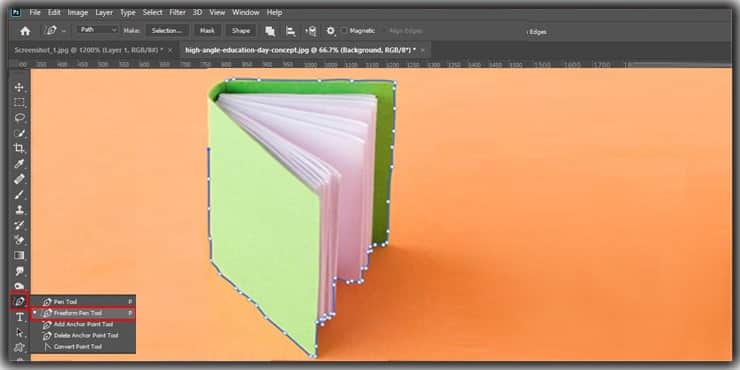Open the pen tool preset picker
Image resolution: width=740 pixels, height=370 pixels.
click(x=55, y=31)
